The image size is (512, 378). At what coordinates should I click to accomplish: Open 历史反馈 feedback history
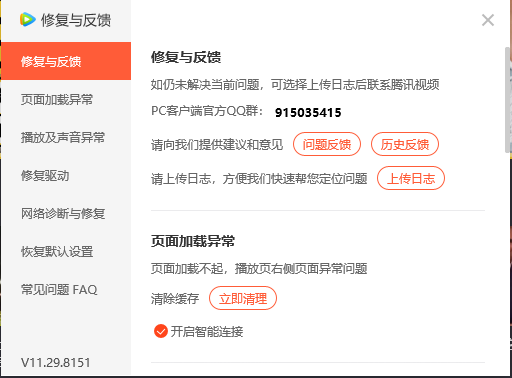(x=405, y=144)
